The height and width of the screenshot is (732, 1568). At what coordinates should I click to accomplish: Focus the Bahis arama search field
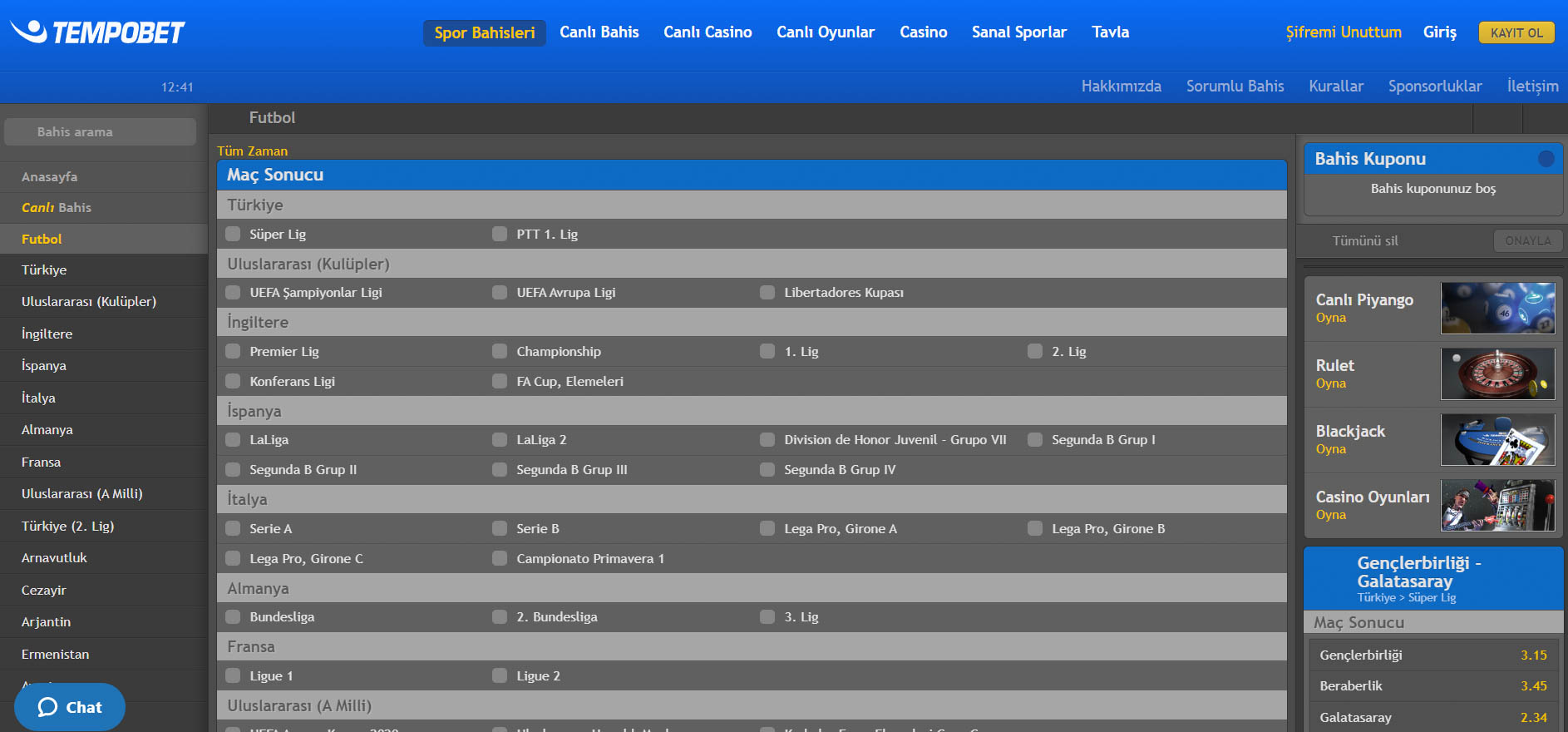(101, 131)
